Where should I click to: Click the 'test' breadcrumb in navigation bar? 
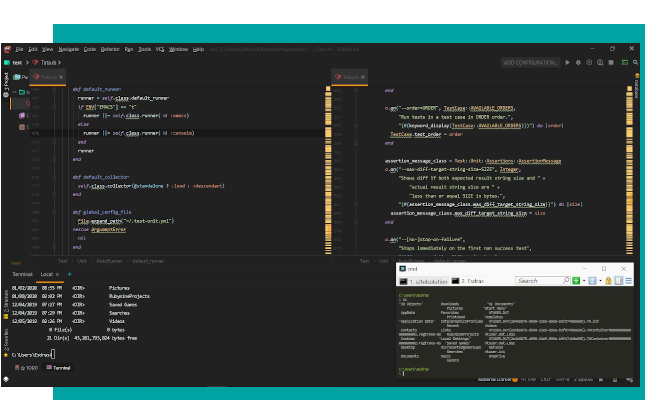point(17,63)
